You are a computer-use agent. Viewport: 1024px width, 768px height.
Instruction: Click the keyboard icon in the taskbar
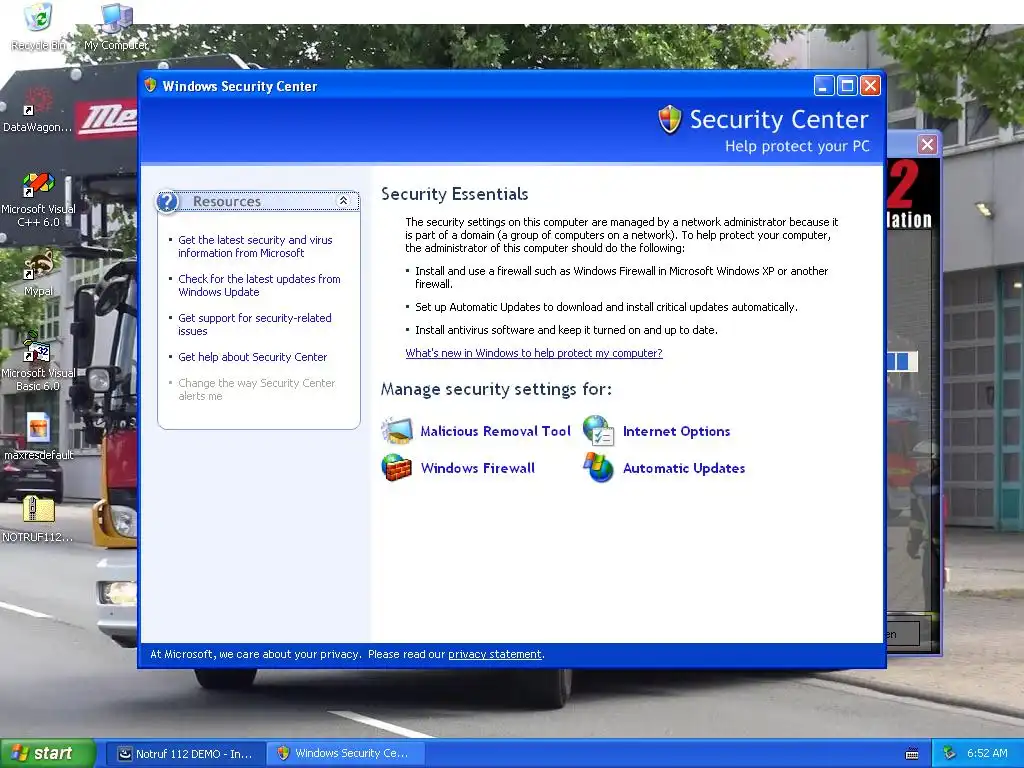coord(912,754)
